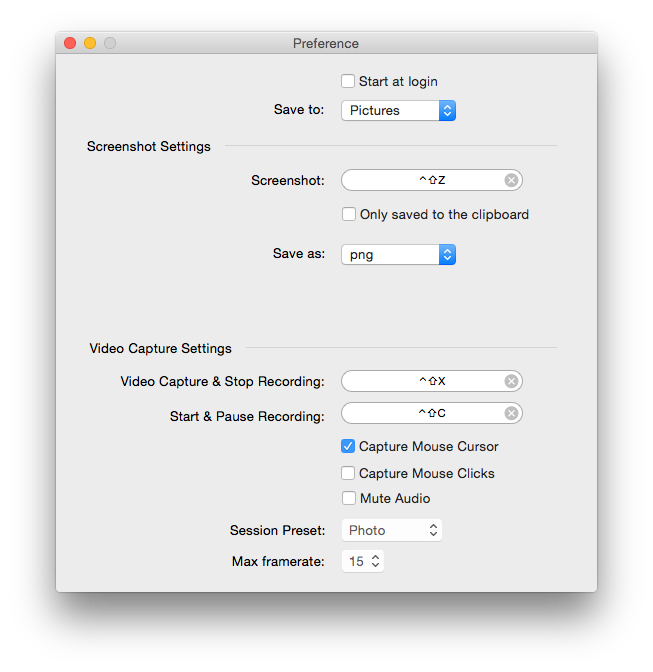Click the blue arrows on Save to popup
The width and height of the screenshot is (653, 672).
(x=447, y=111)
